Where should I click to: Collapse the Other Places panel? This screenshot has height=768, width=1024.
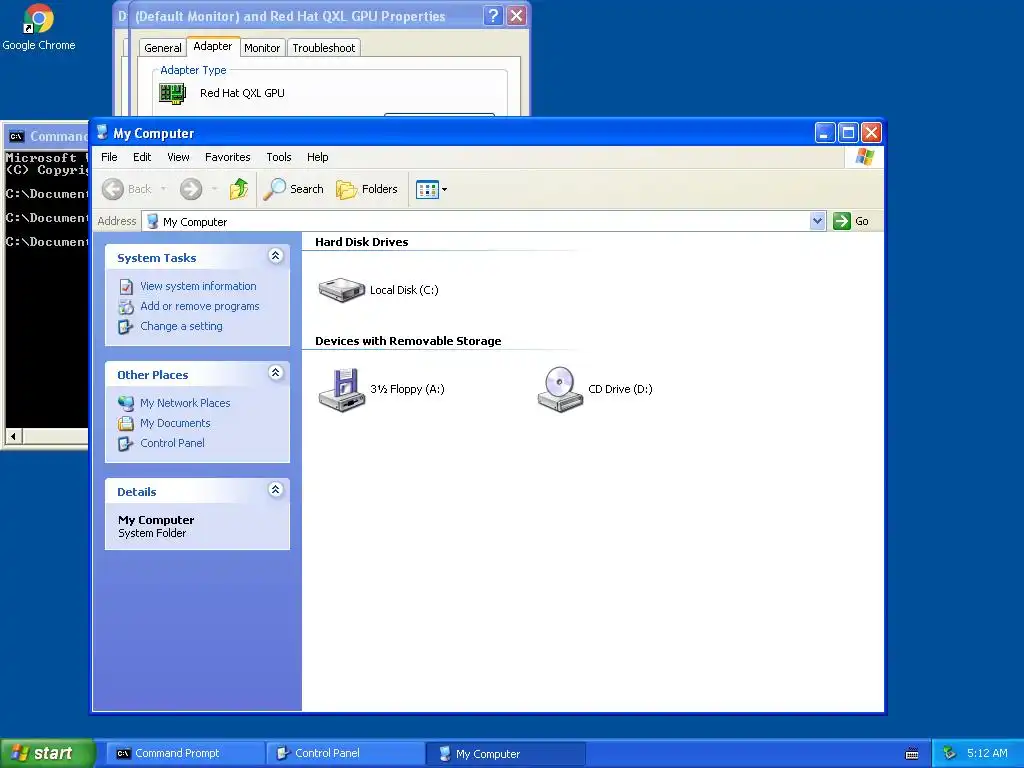coord(276,373)
